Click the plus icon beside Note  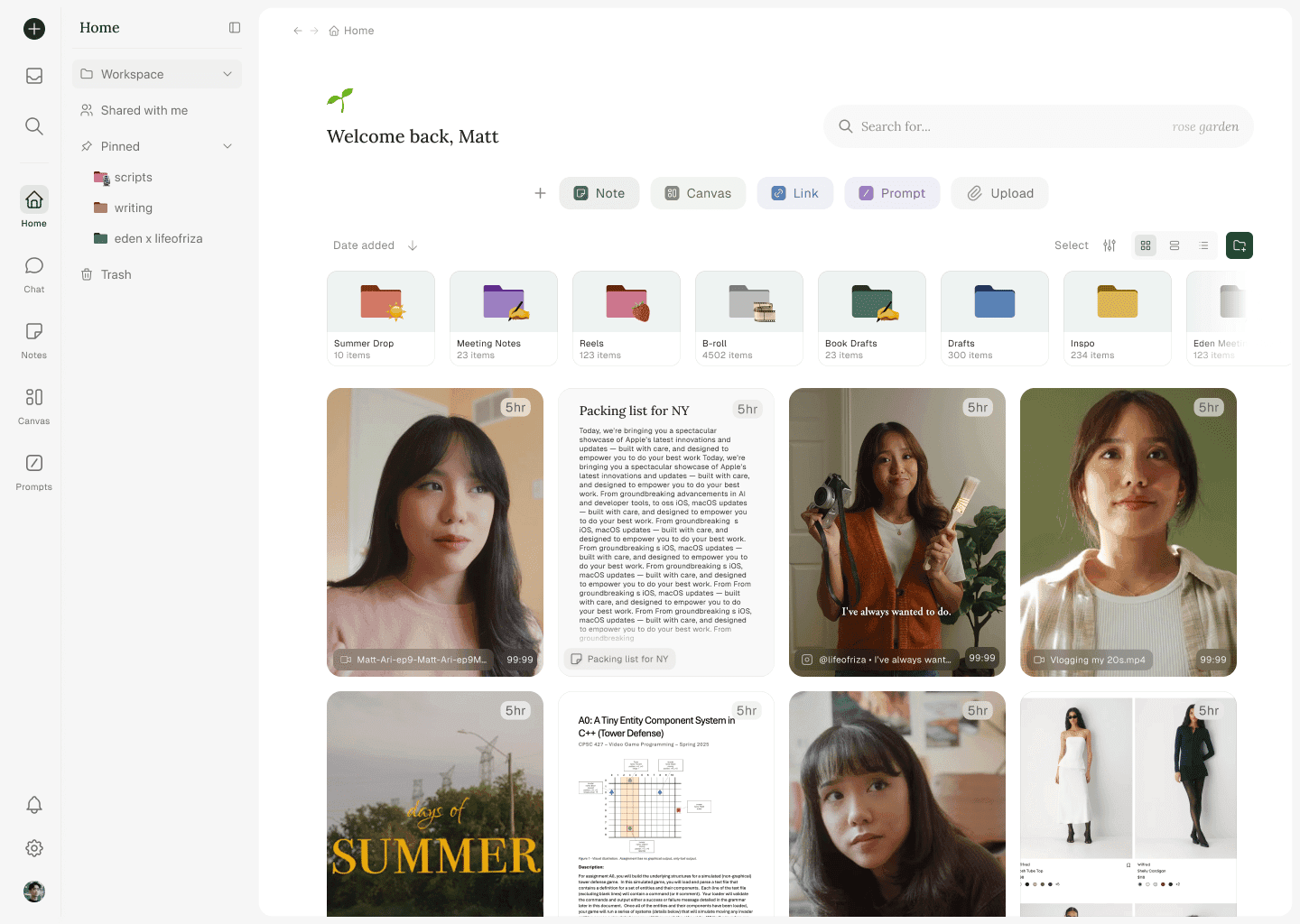[x=540, y=193]
